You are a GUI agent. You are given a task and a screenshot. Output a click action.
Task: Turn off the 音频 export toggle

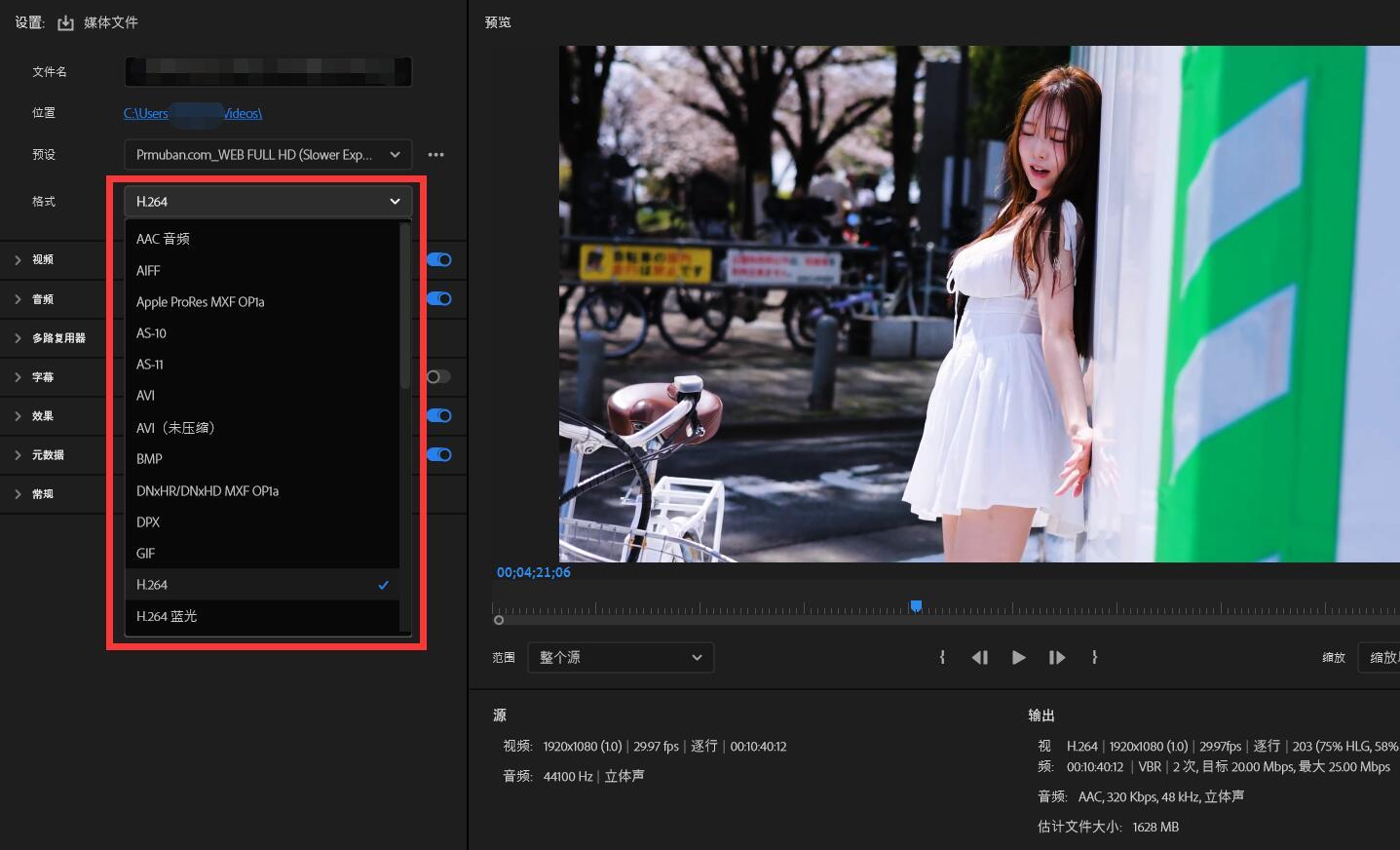pos(439,298)
